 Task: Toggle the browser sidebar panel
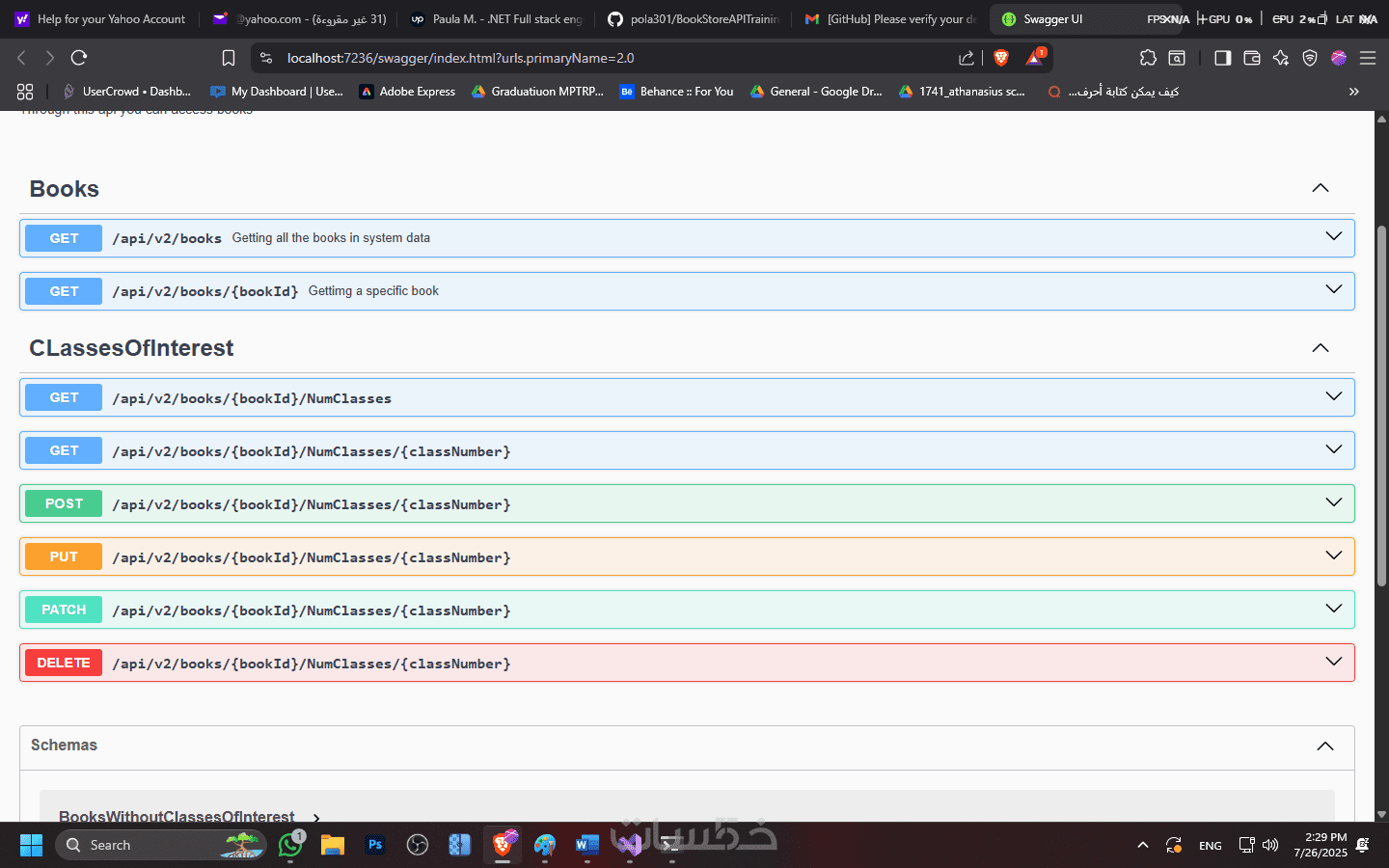(x=1223, y=58)
